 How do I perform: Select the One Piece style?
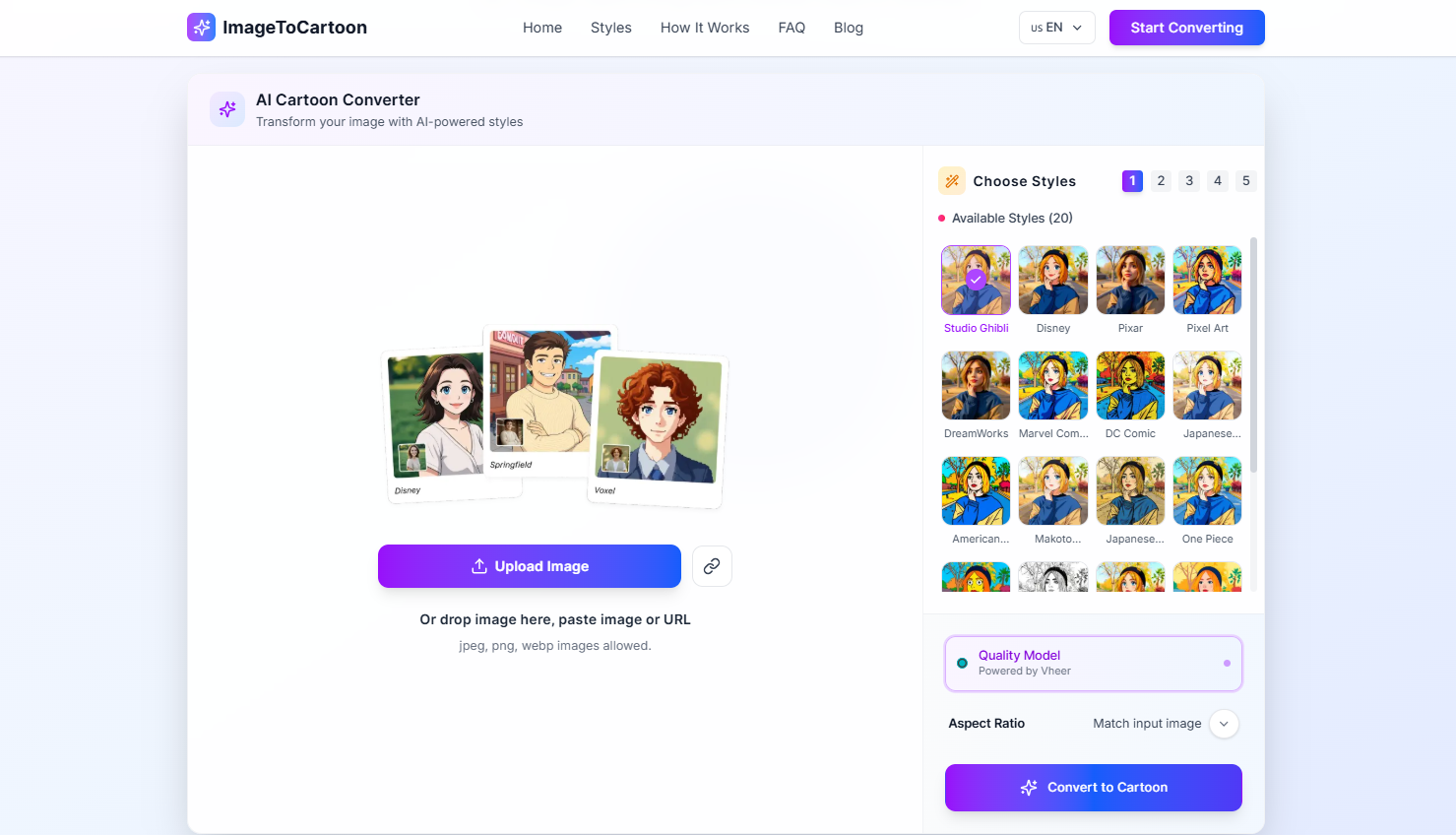1207,491
